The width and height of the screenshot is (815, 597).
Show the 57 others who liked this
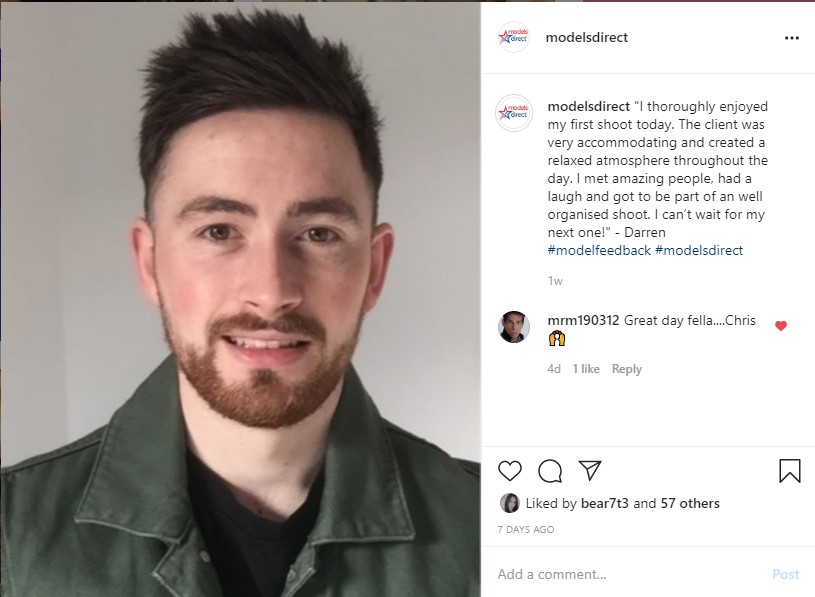click(690, 503)
